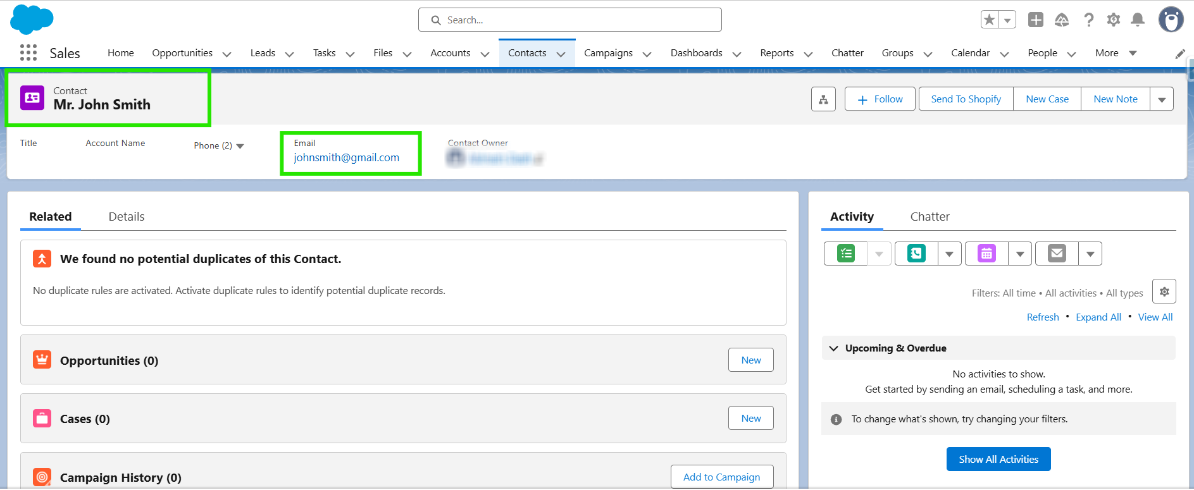Open the Reports nav tab
The width and height of the screenshot is (1194, 490).
coord(777,53)
